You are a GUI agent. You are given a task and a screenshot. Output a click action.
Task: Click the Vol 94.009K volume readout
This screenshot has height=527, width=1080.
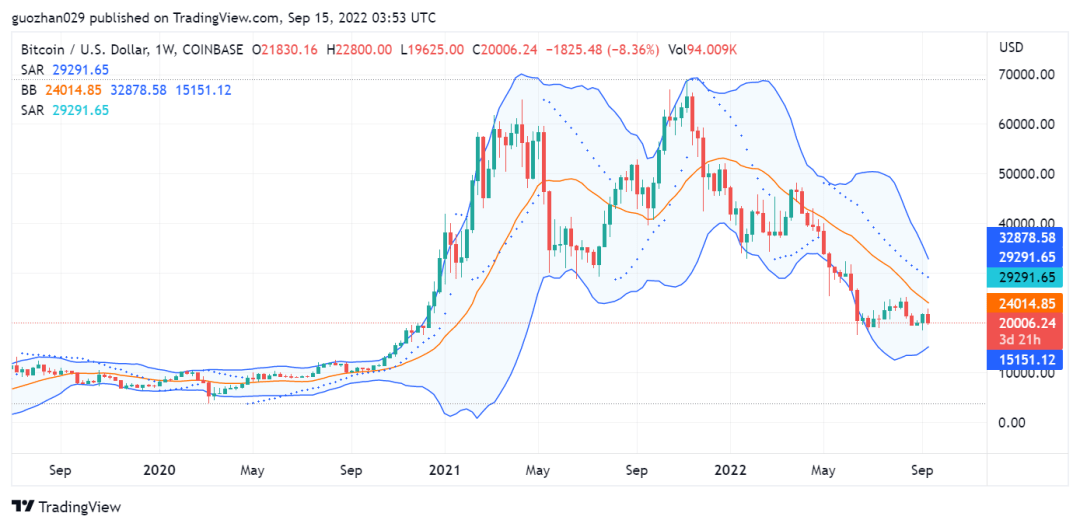tap(703, 49)
